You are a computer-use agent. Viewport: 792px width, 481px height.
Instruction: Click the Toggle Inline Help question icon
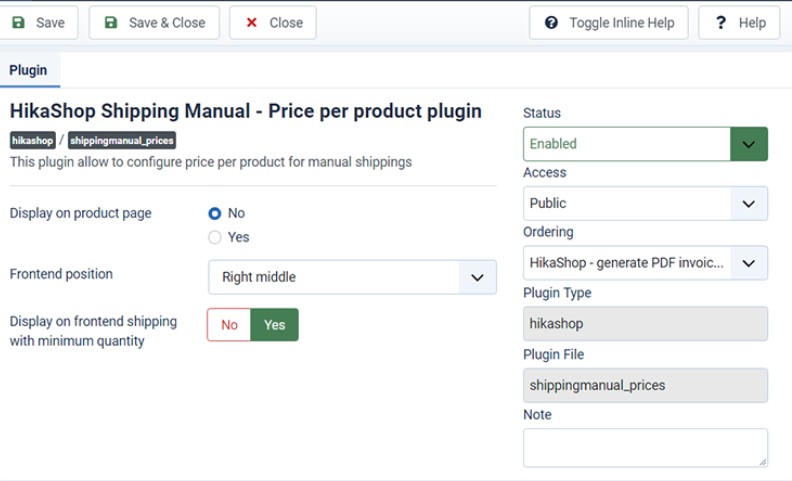pyautogui.click(x=551, y=23)
